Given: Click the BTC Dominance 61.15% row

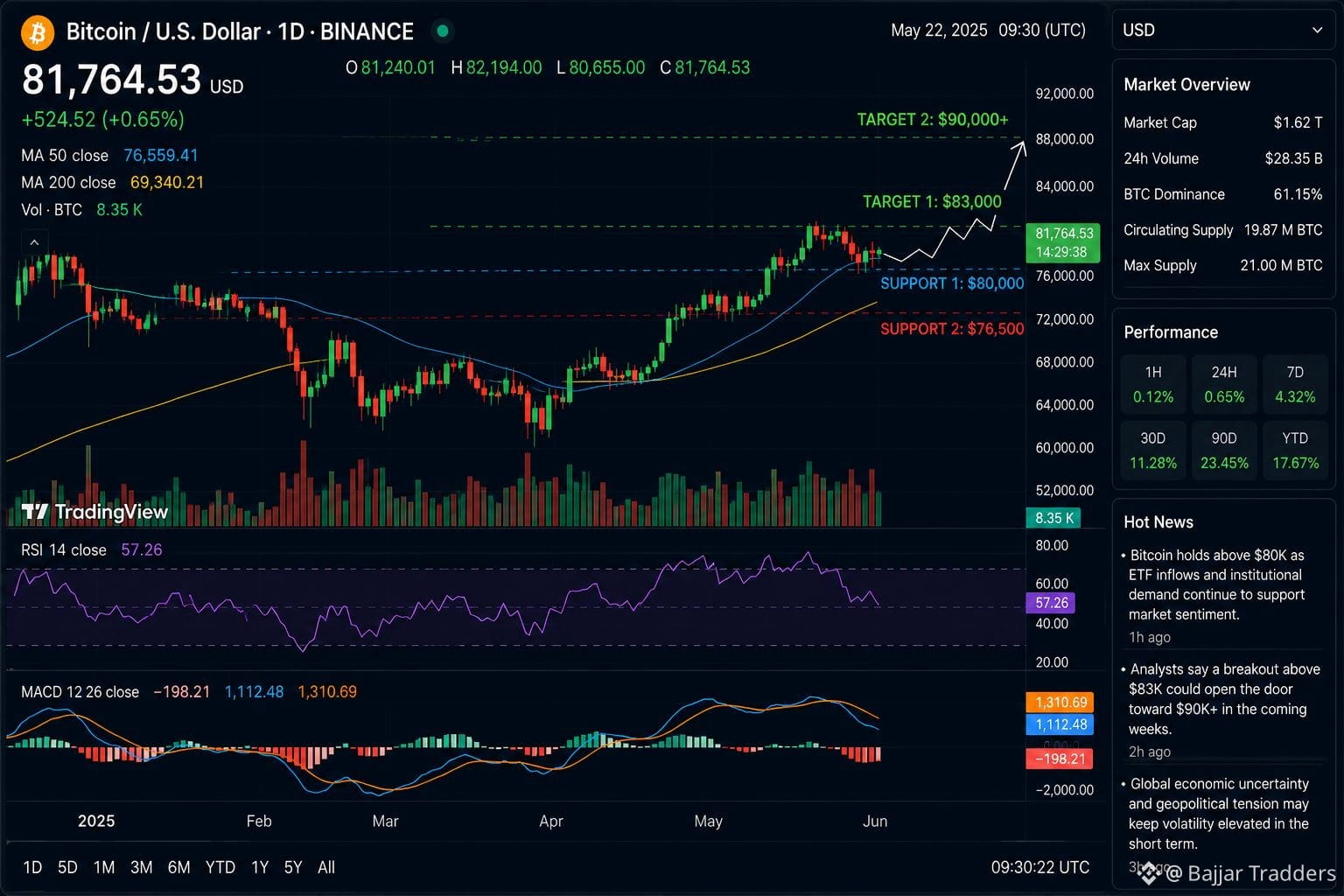Looking at the screenshot, I should (1223, 194).
